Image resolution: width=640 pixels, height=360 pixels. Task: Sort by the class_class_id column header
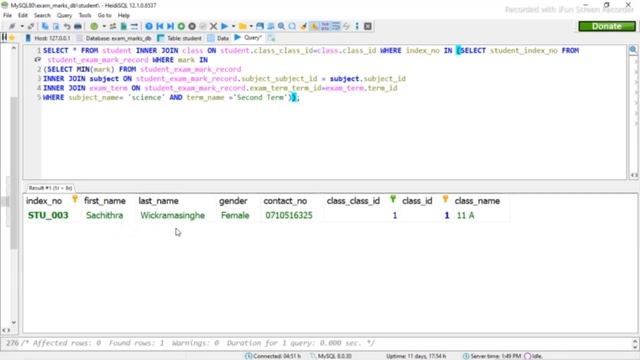(360, 200)
